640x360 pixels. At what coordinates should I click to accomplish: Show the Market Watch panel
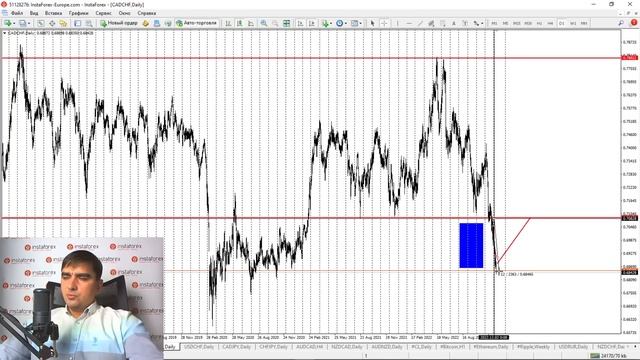click(41, 23)
